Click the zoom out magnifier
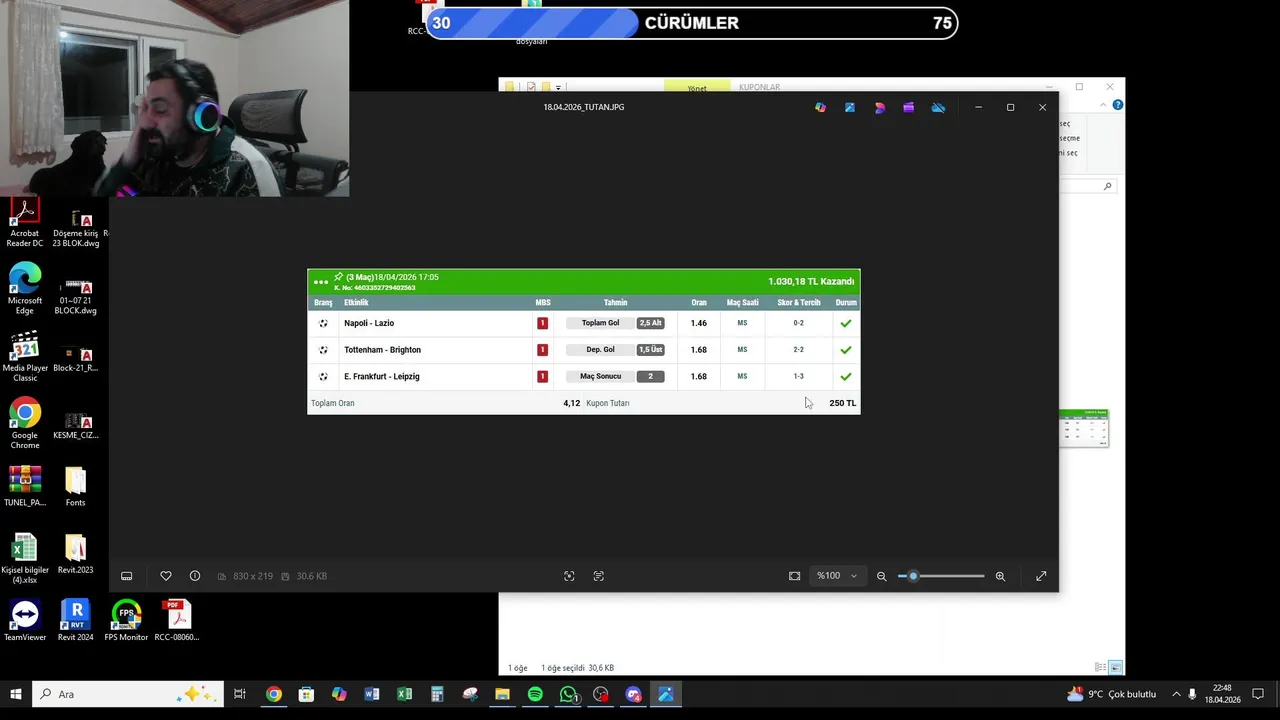The image size is (1280, 720). coord(881,576)
